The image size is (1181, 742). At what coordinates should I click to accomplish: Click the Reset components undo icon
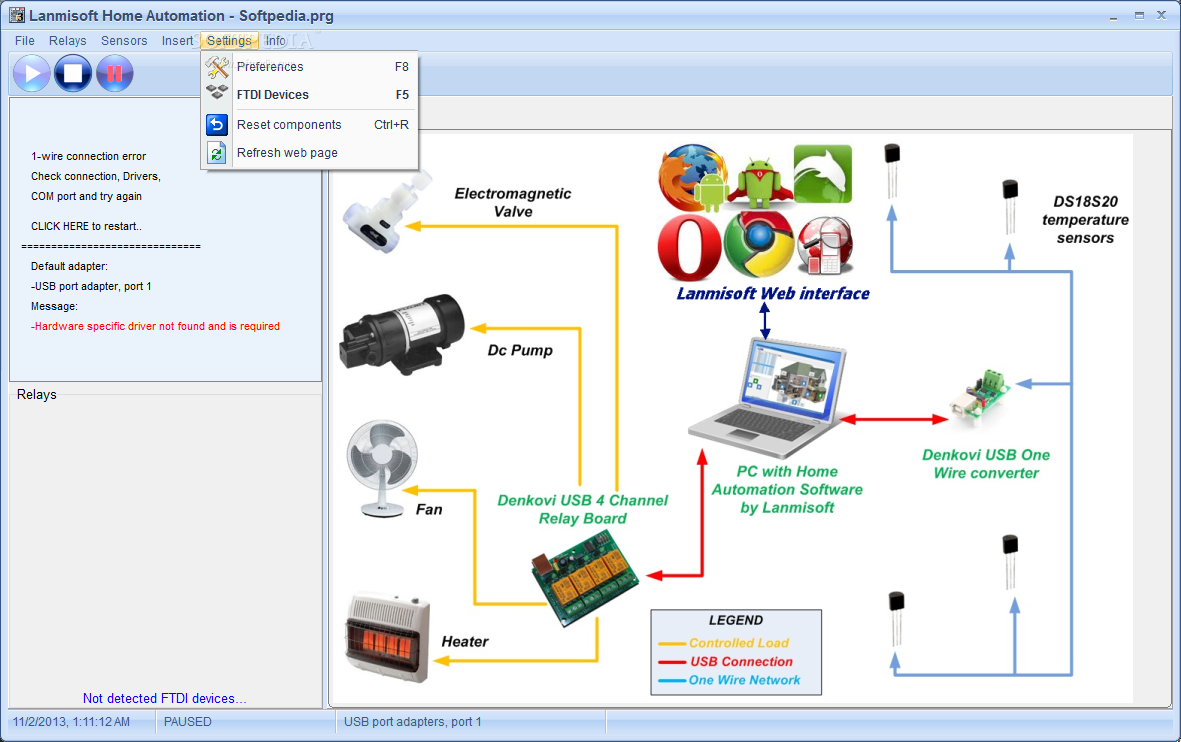217,124
